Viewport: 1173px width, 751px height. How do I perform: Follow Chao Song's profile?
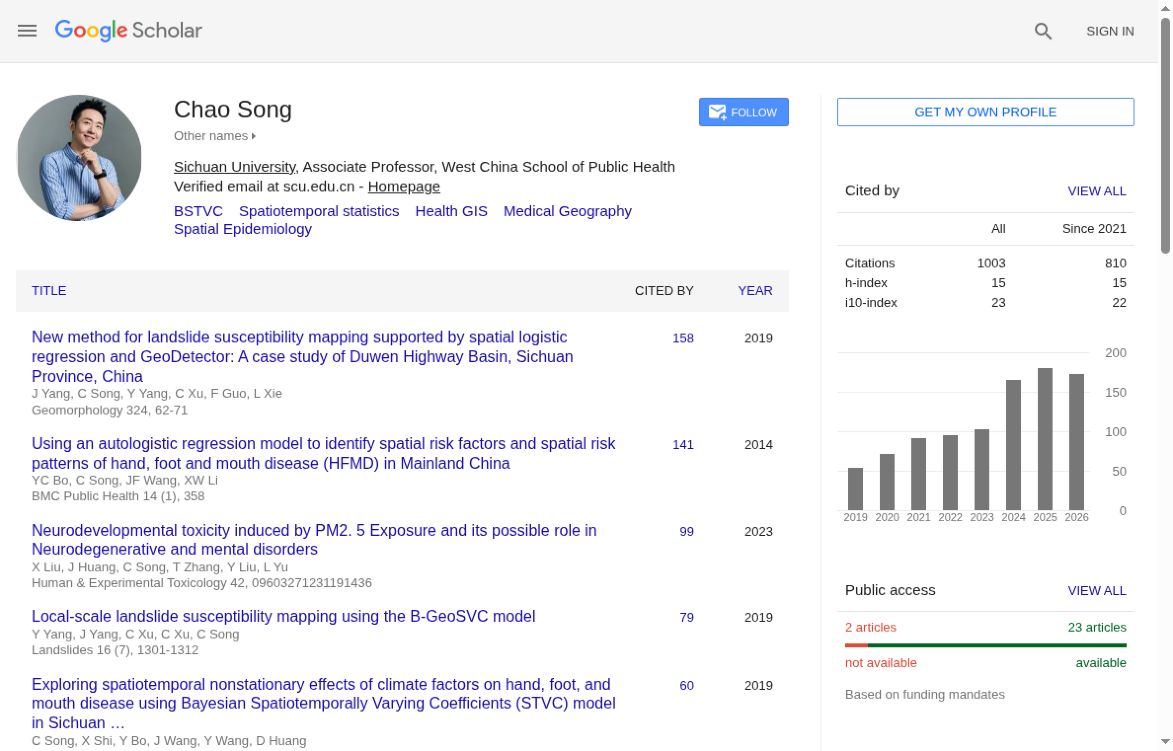point(744,112)
